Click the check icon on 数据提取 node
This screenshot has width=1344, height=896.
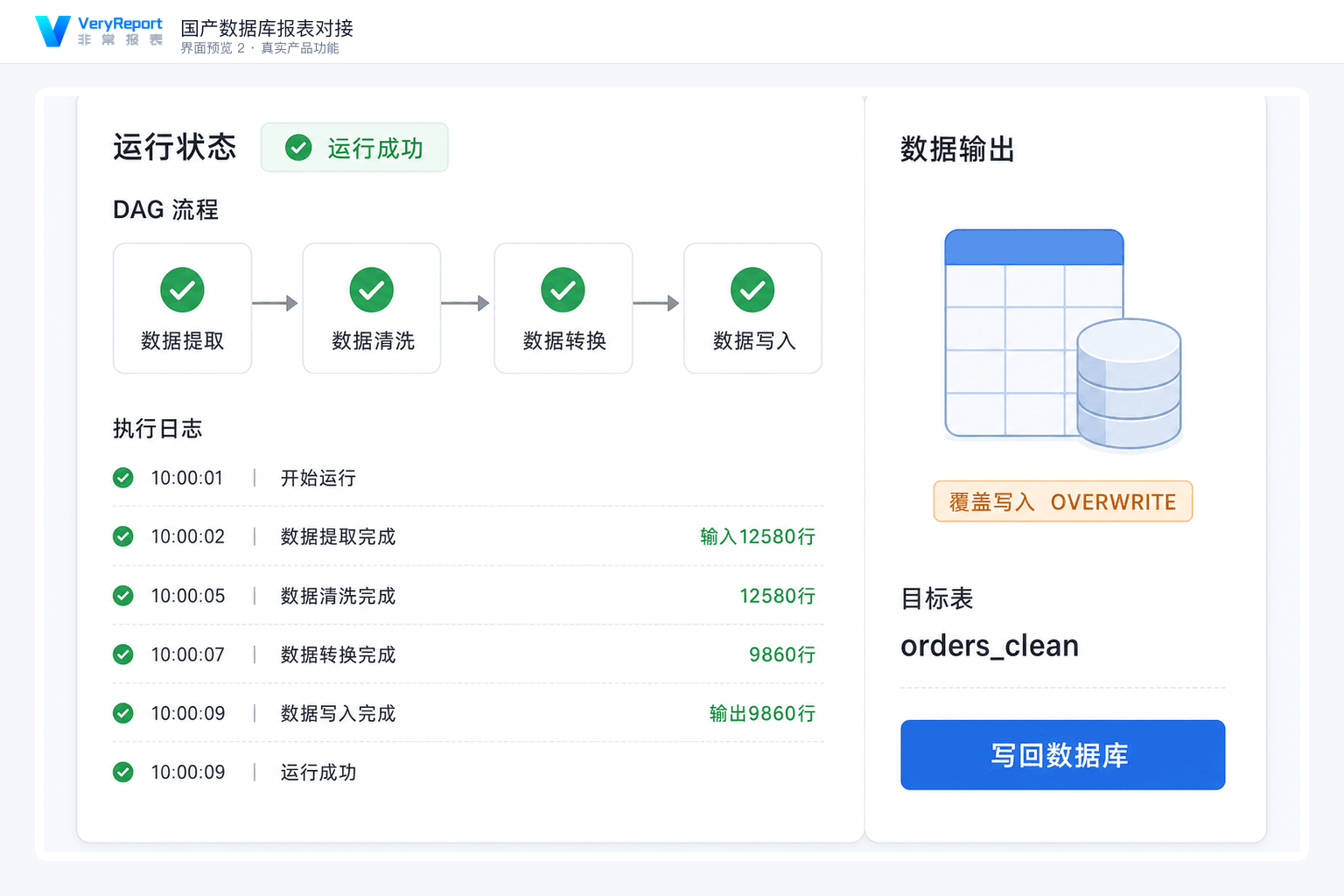tap(182, 290)
